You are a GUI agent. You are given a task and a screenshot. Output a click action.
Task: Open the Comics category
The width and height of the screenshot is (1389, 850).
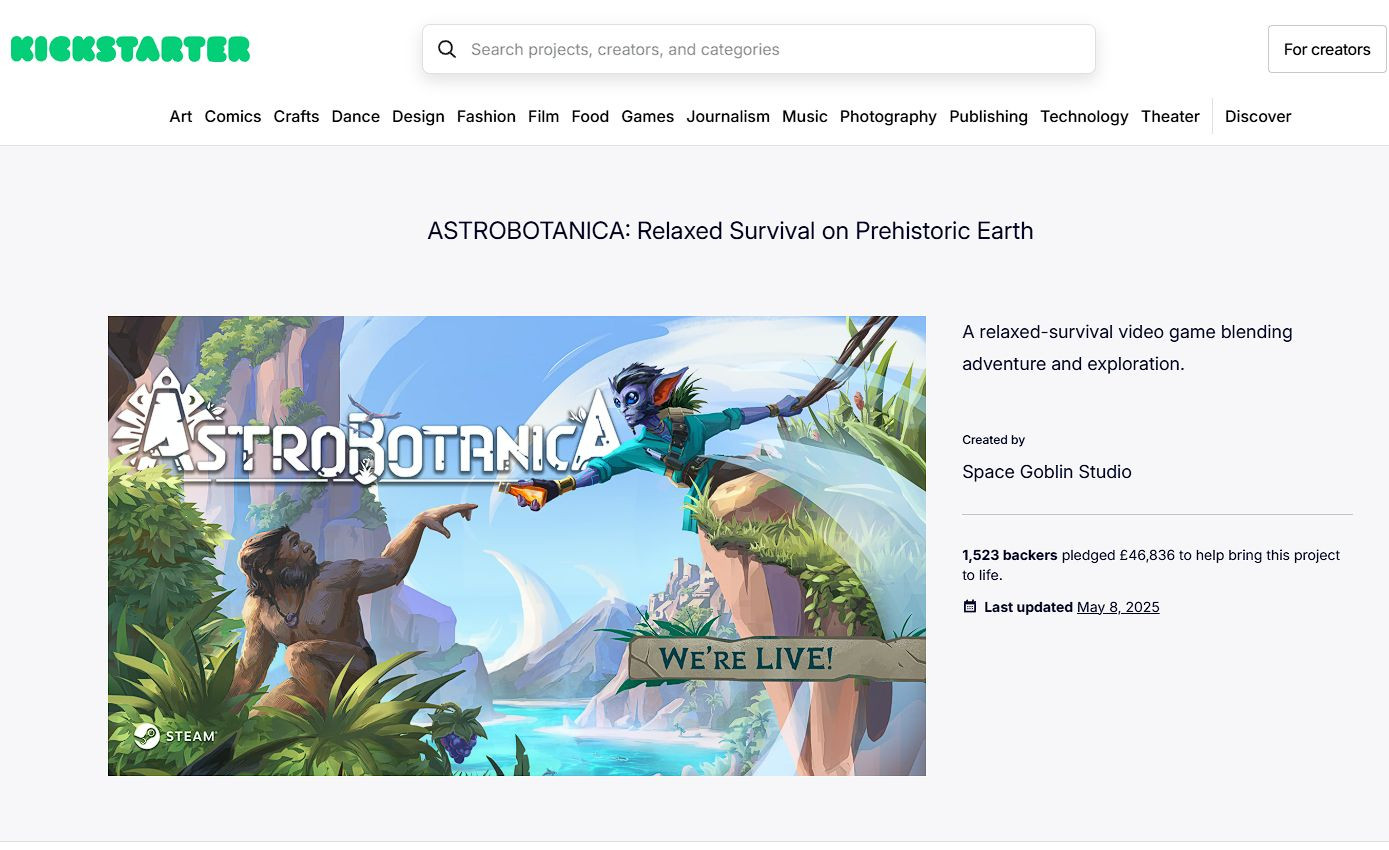click(233, 116)
